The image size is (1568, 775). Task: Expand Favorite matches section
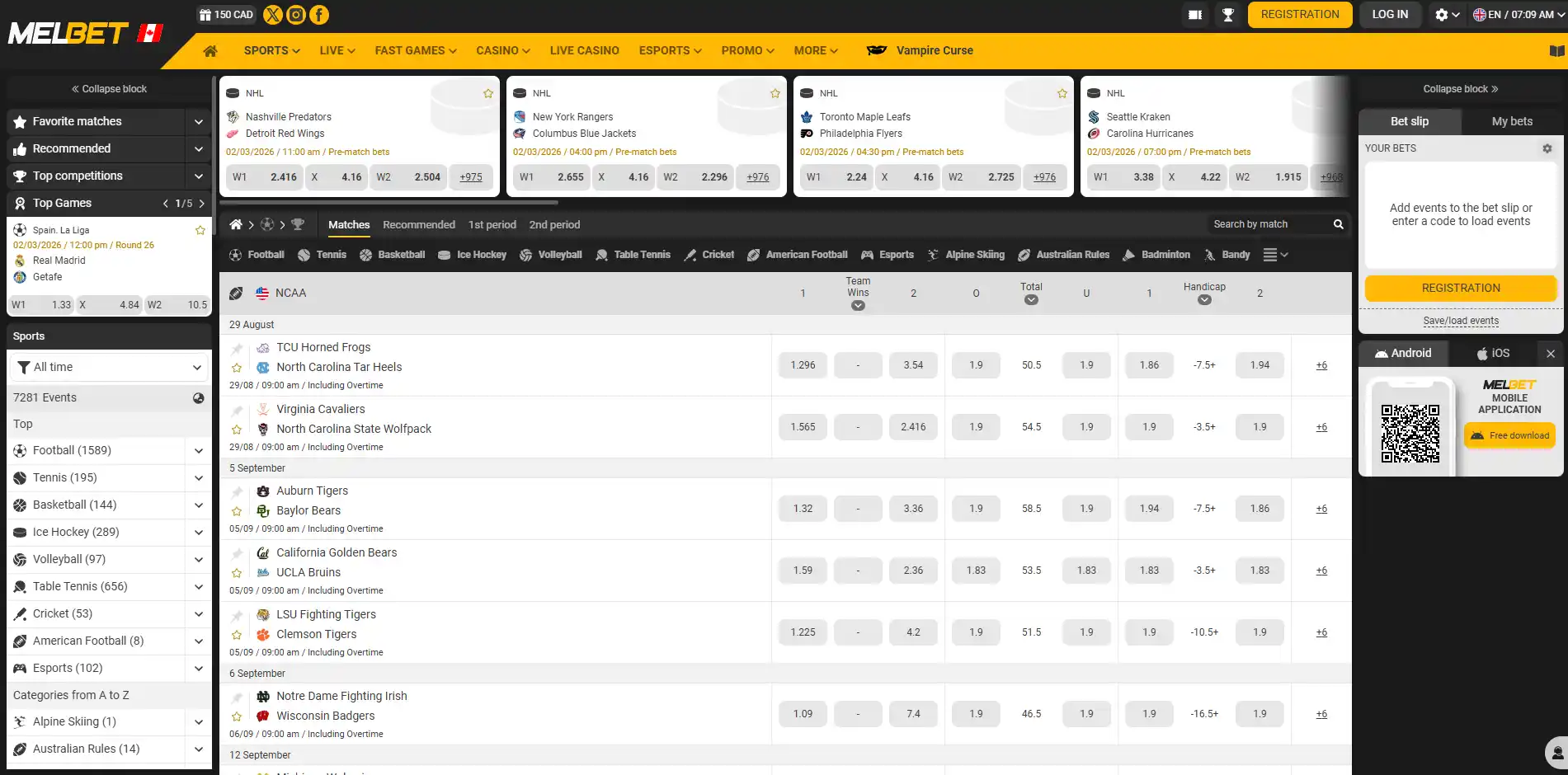pos(199,121)
